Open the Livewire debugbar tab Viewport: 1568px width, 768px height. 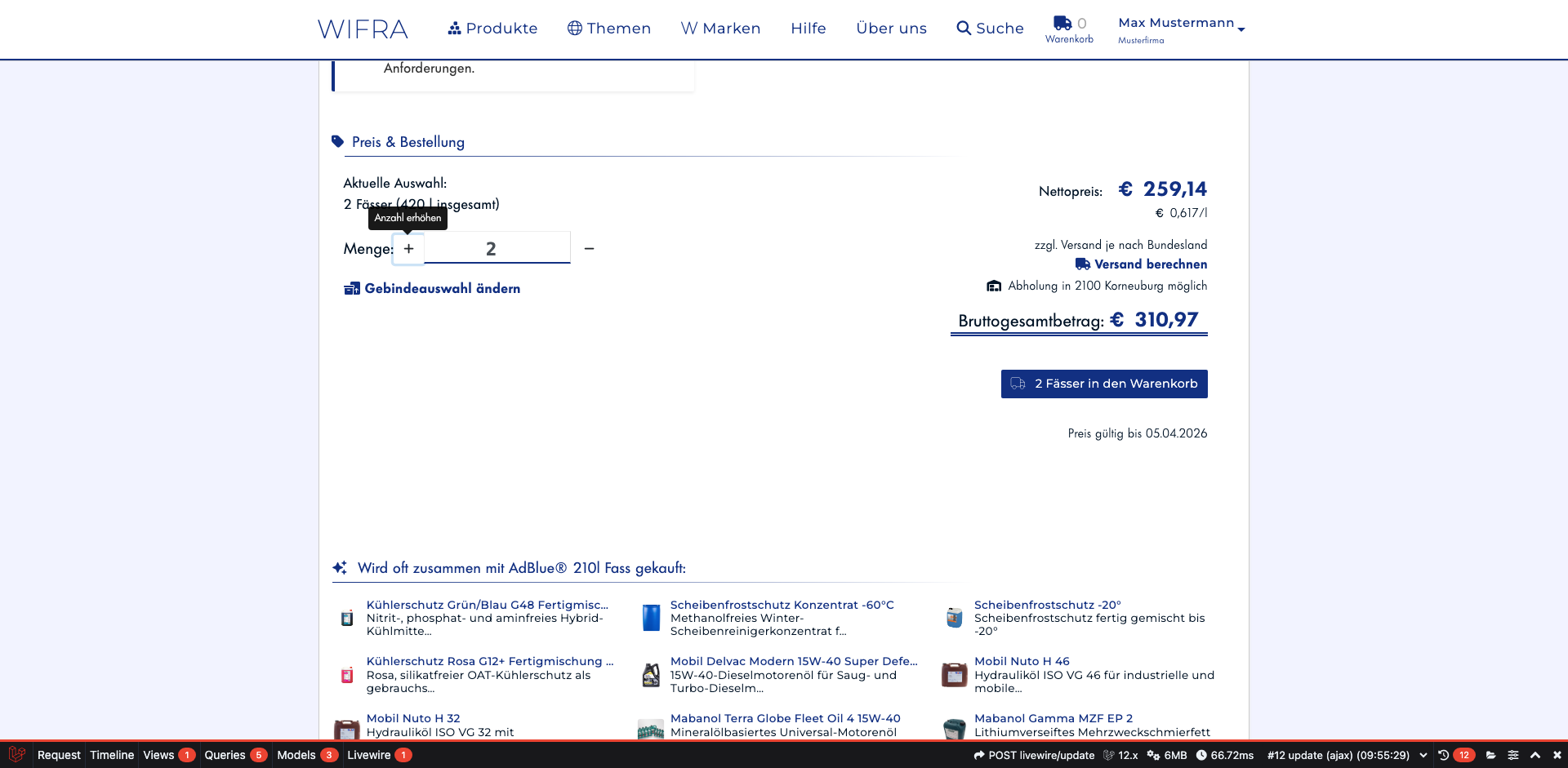tap(378, 755)
